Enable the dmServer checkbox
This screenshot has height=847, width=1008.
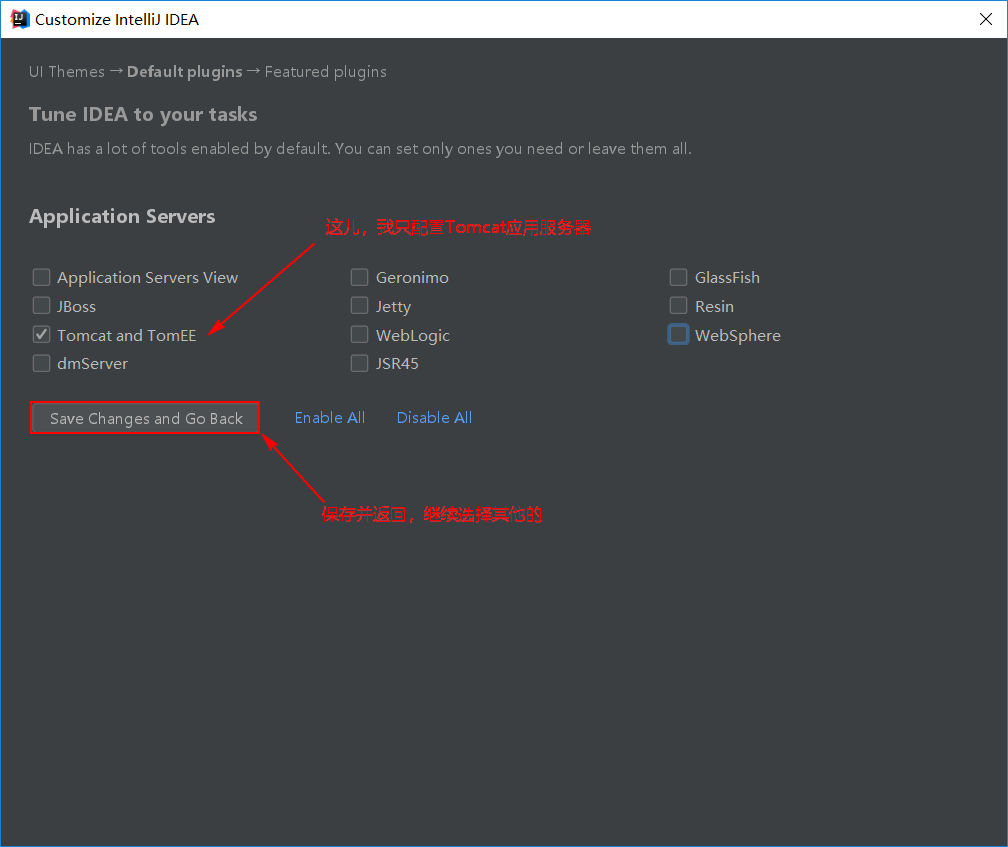tap(41, 363)
